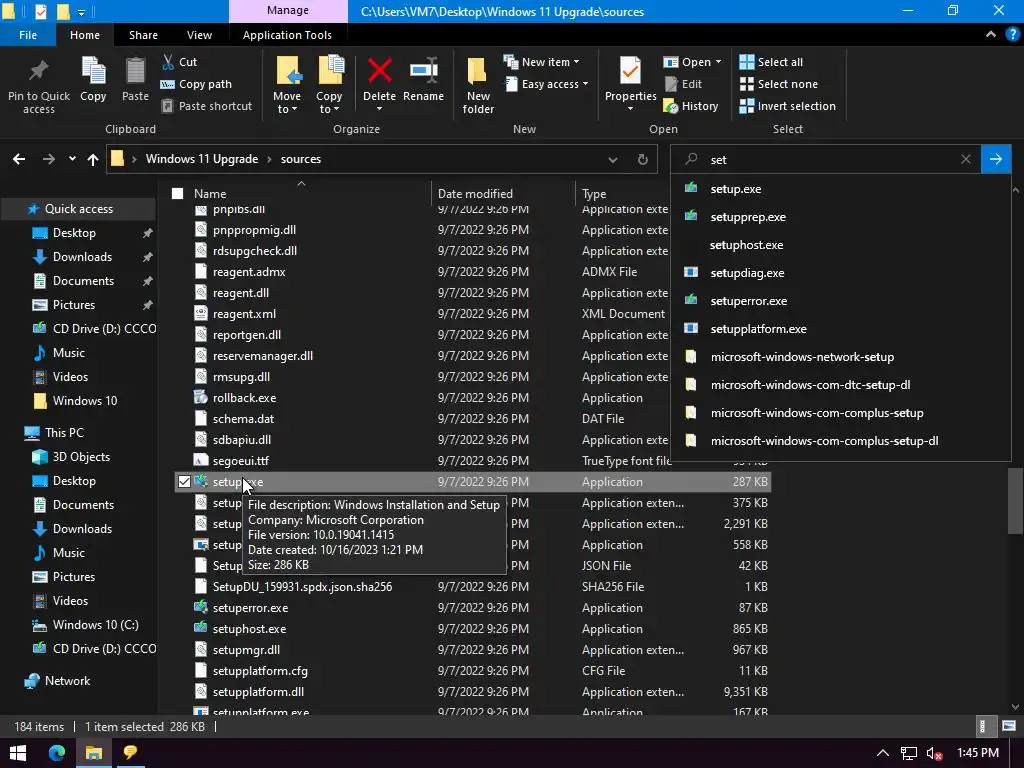Expand address bar previous locations dropdown
The width and height of the screenshot is (1024, 768).
[x=613, y=159]
